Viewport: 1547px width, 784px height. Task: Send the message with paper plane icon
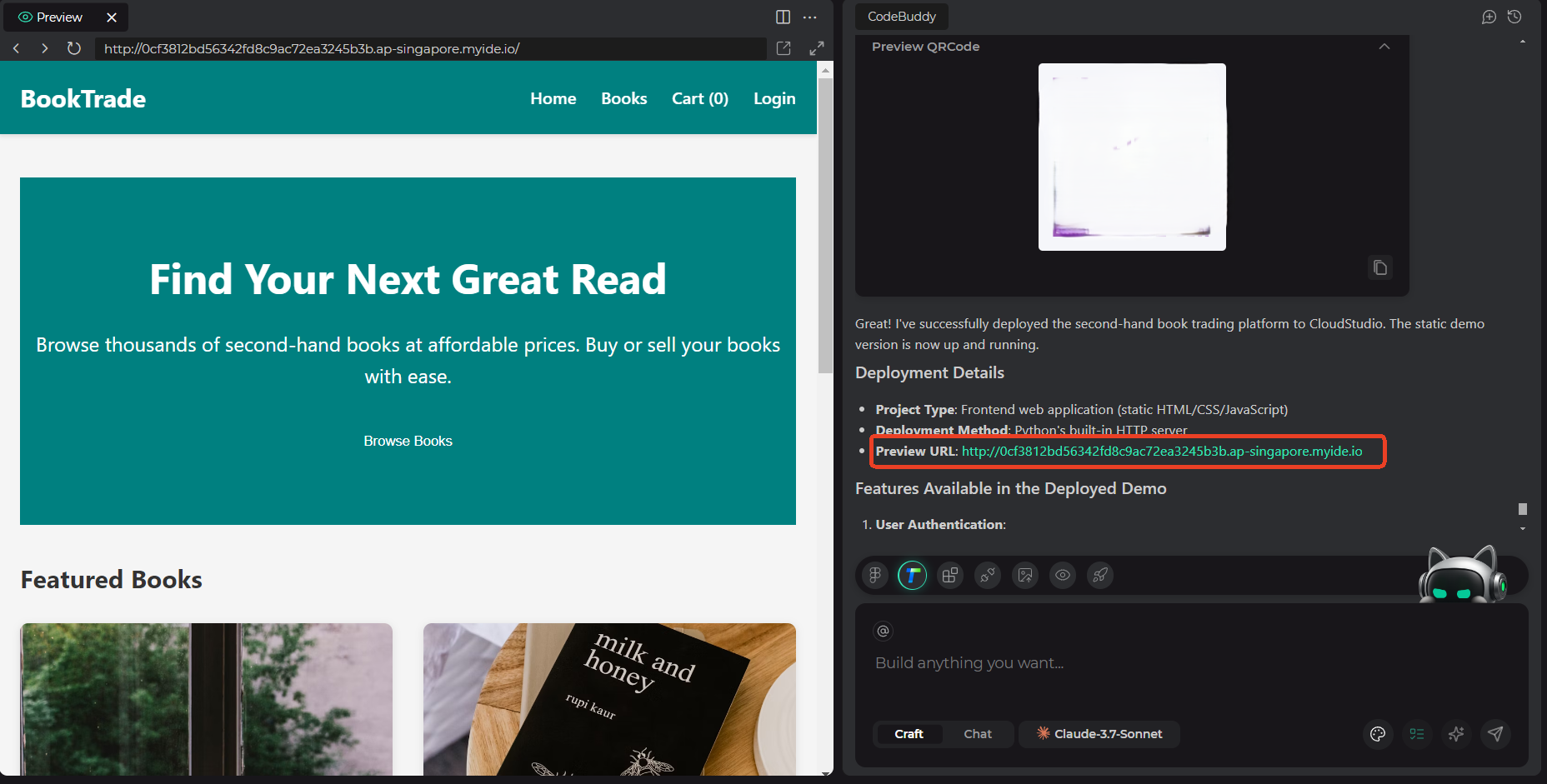(x=1495, y=734)
